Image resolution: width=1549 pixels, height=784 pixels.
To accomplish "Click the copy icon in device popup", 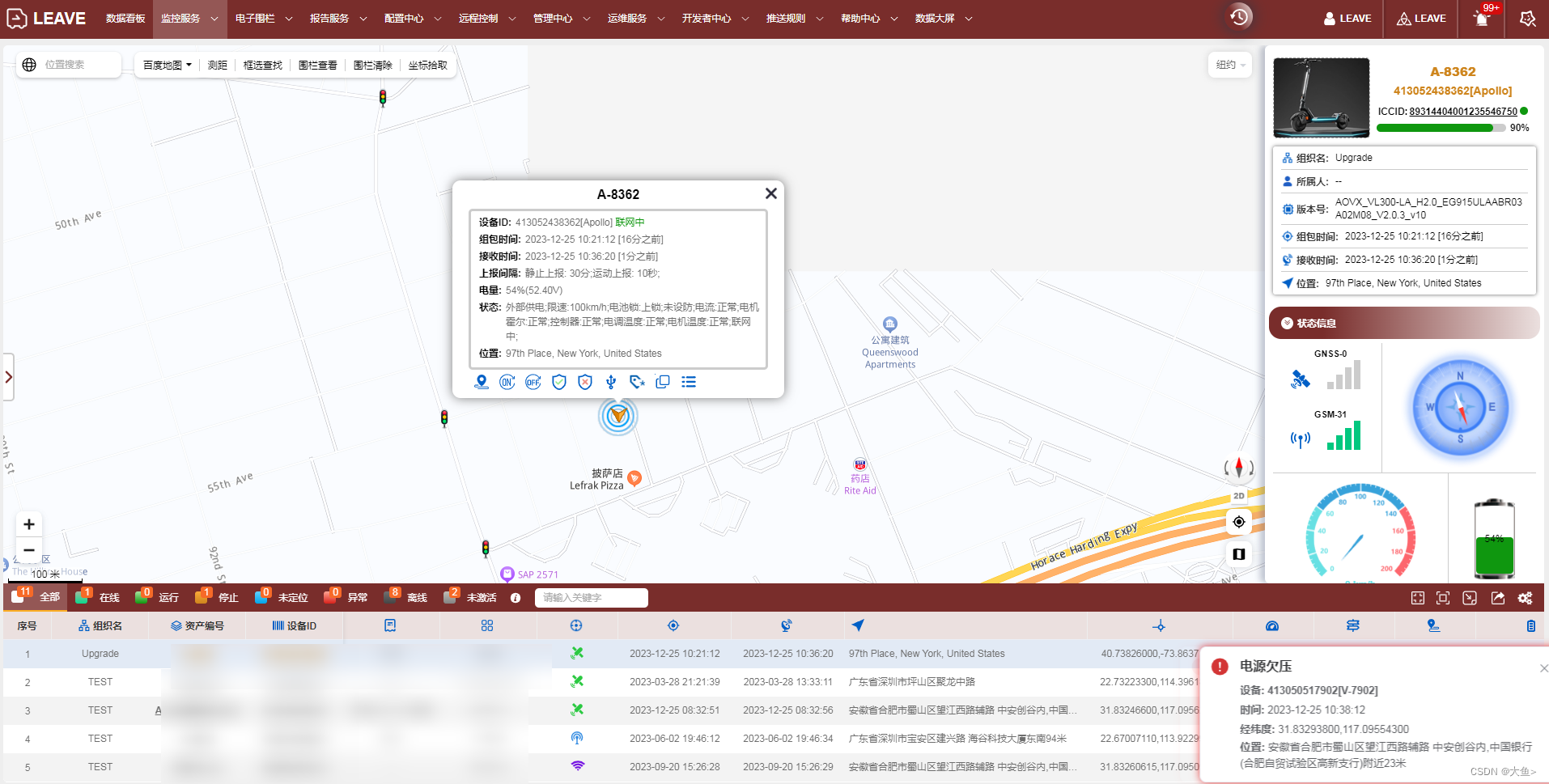I will coord(663,382).
